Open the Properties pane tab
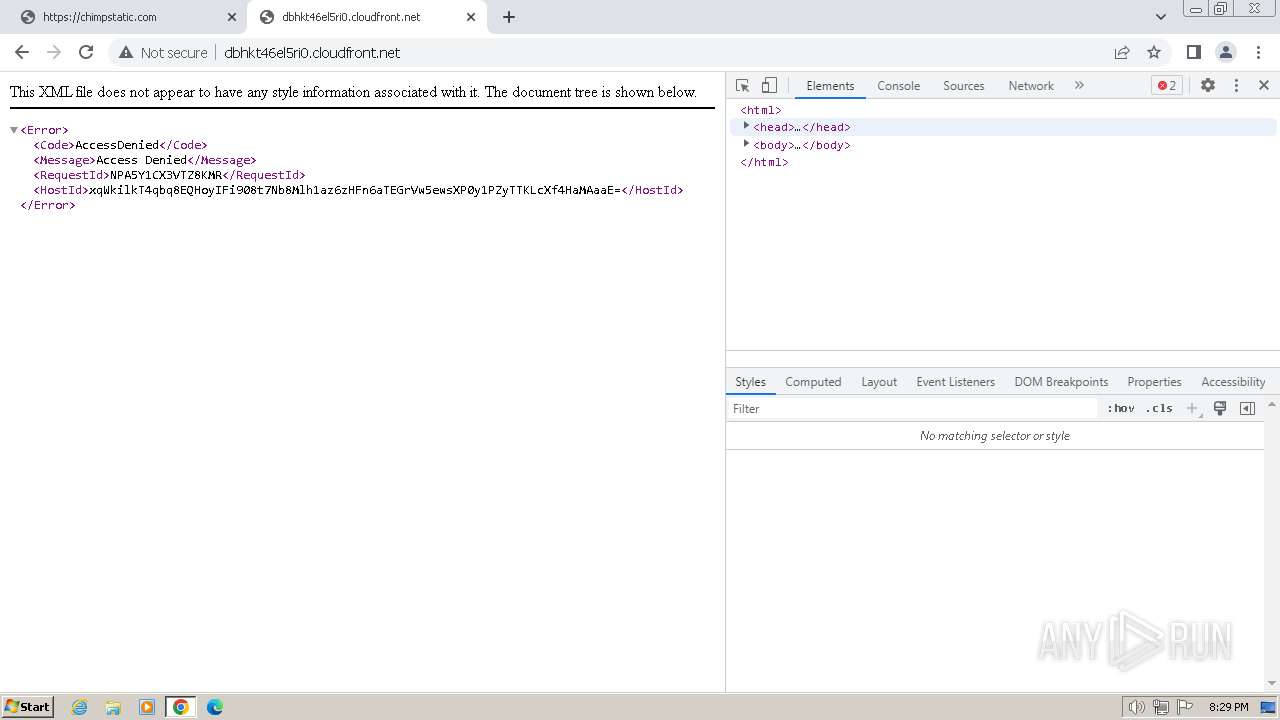Viewport: 1280px width, 720px height. coord(1154,382)
